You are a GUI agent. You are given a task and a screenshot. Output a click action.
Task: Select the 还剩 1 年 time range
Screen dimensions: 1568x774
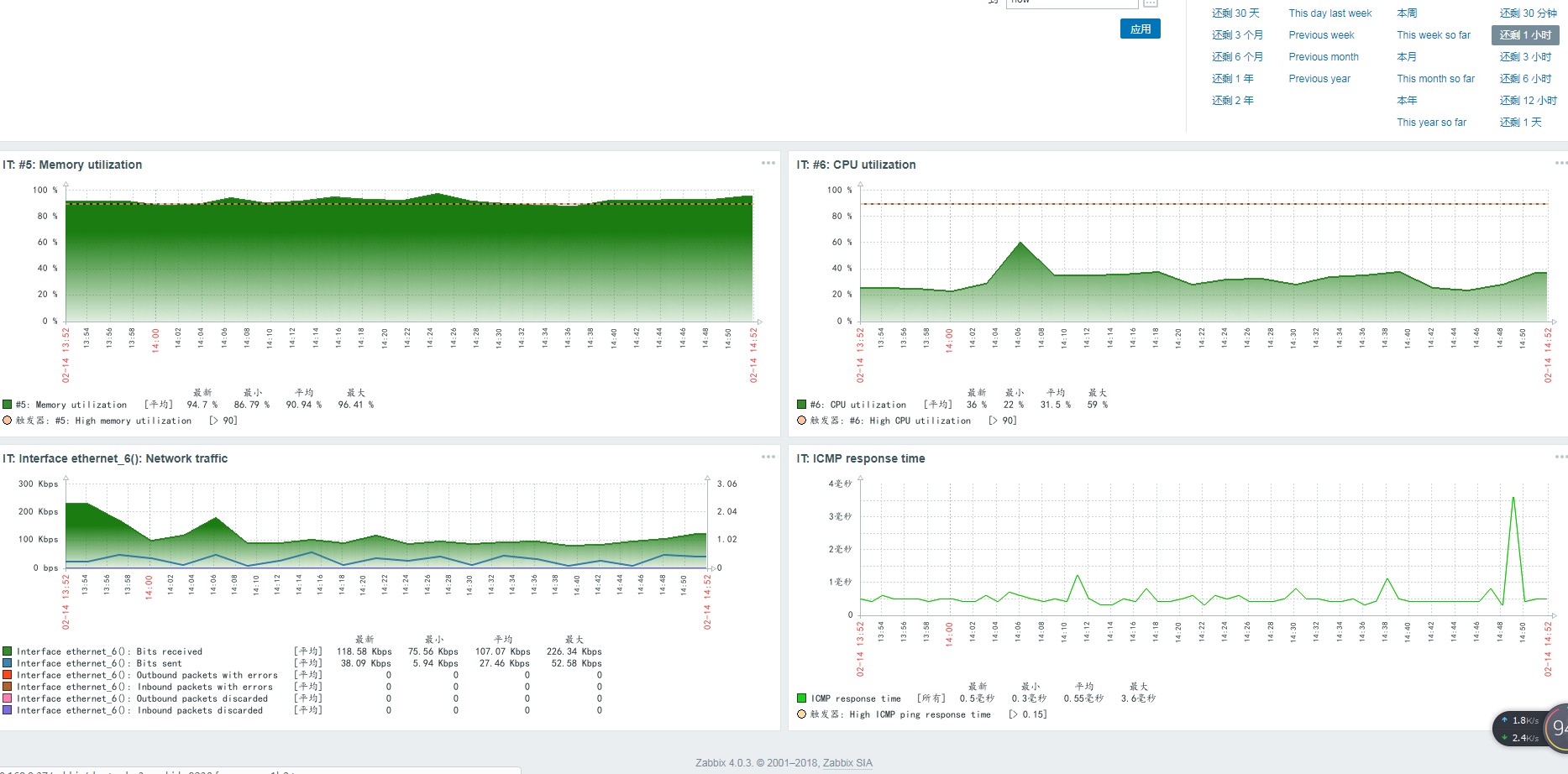(x=1233, y=79)
